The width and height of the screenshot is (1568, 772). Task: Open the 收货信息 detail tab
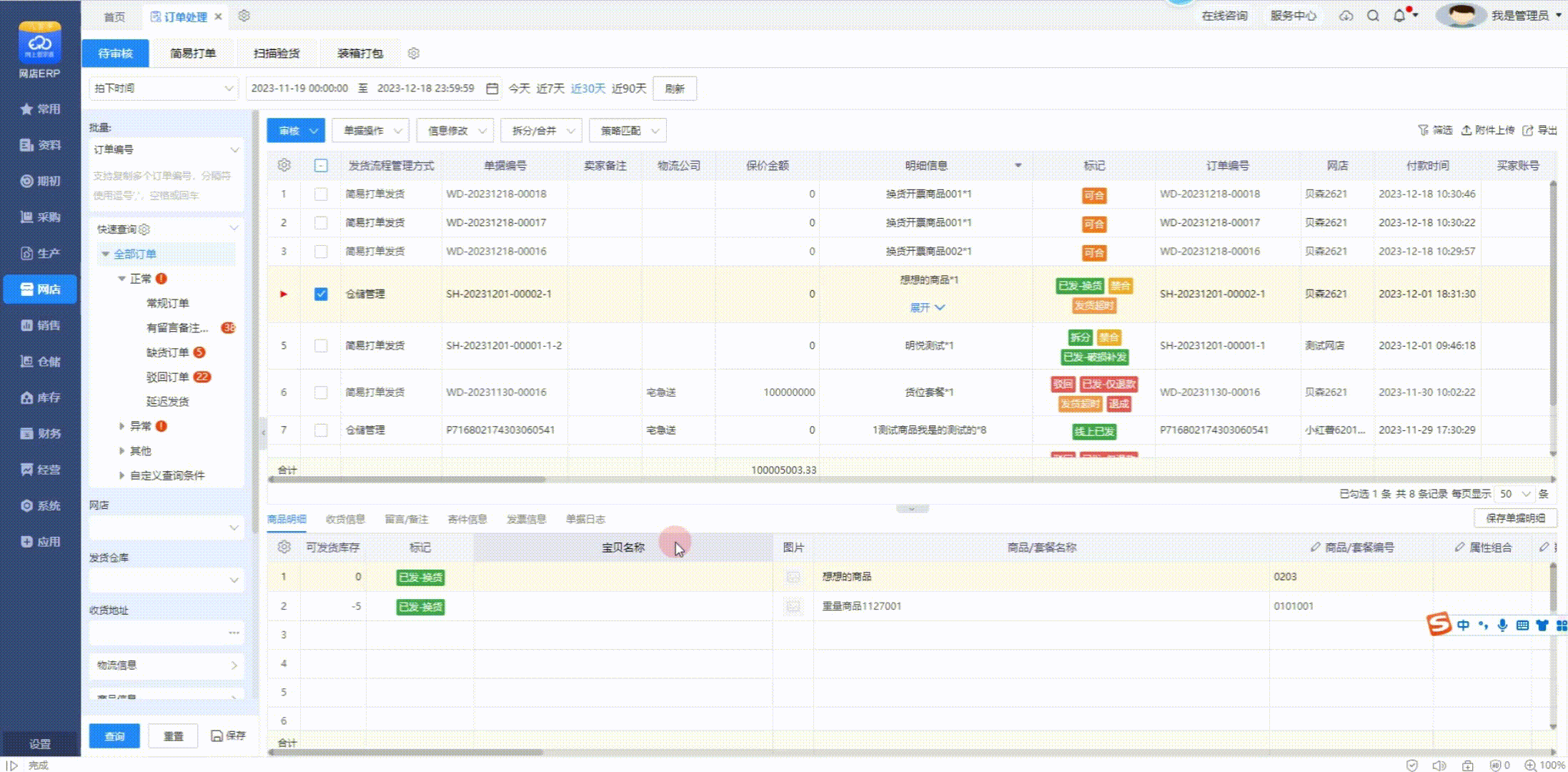pos(345,519)
